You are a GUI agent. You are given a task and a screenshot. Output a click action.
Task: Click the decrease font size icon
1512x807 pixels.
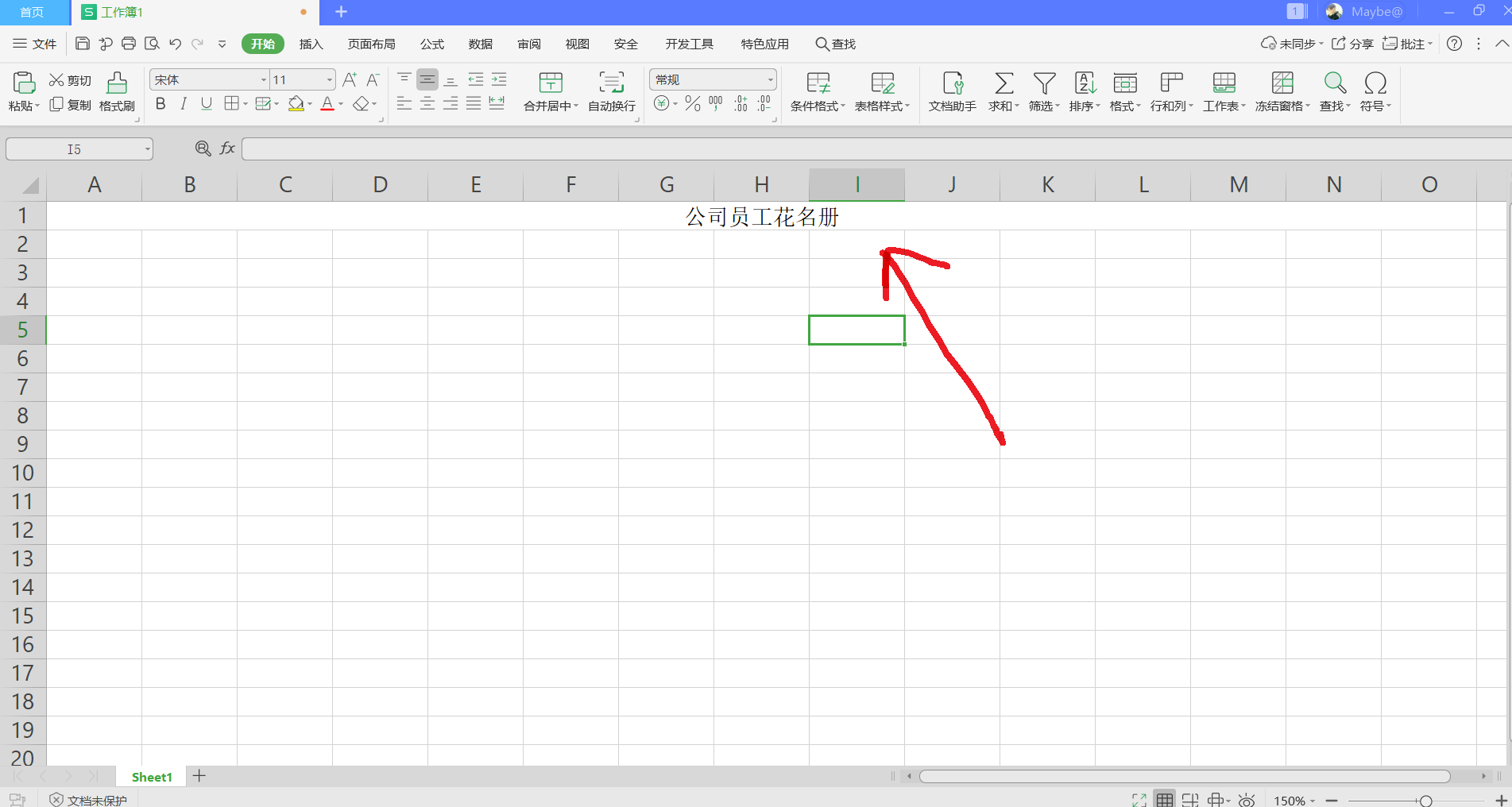tap(373, 79)
